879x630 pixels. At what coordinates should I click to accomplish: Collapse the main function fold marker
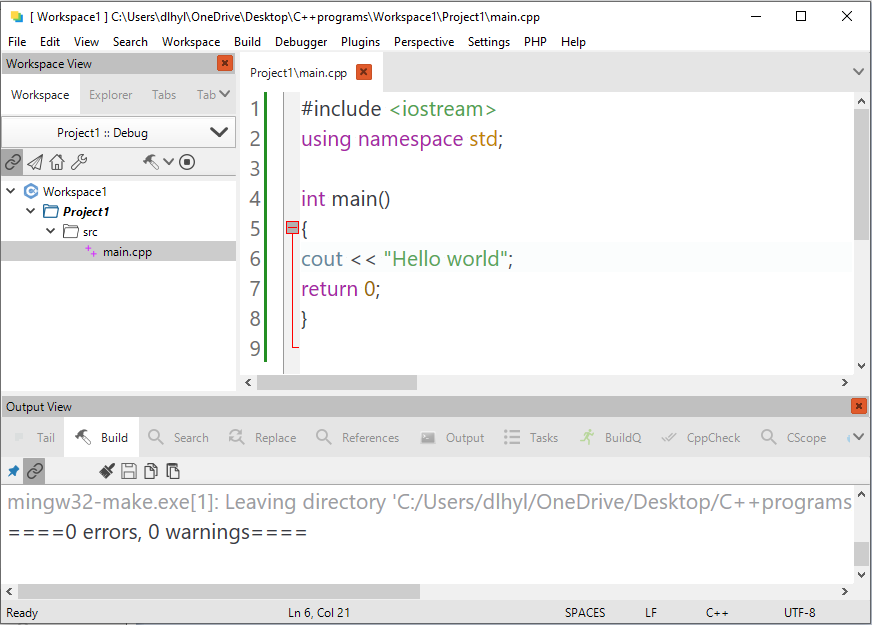292,228
